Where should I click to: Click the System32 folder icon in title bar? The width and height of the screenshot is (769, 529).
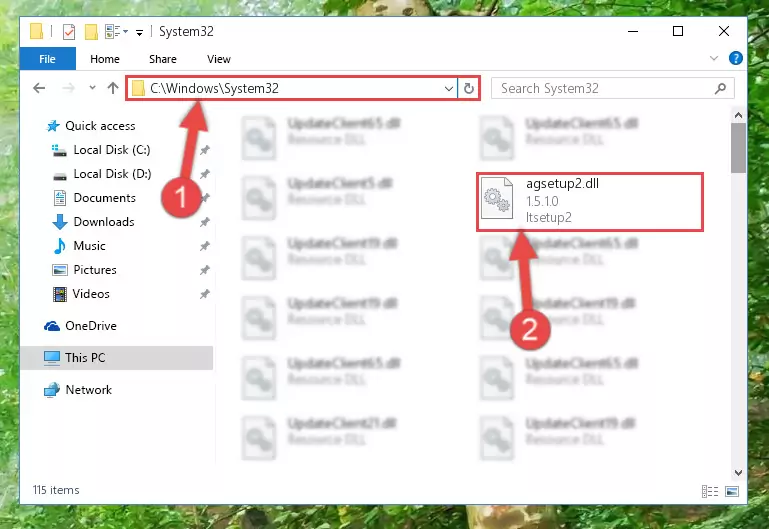pyautogui.click(x=37, y=31)
